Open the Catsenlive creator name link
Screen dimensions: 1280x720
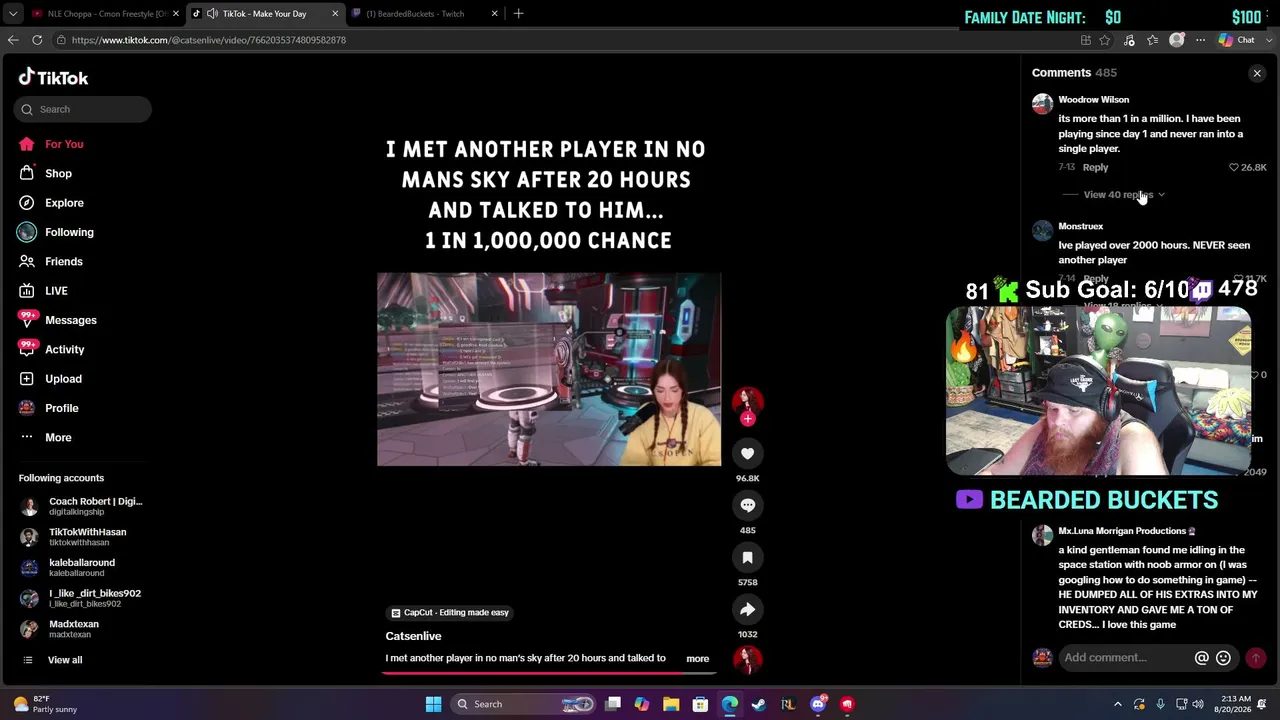[413, 636]
